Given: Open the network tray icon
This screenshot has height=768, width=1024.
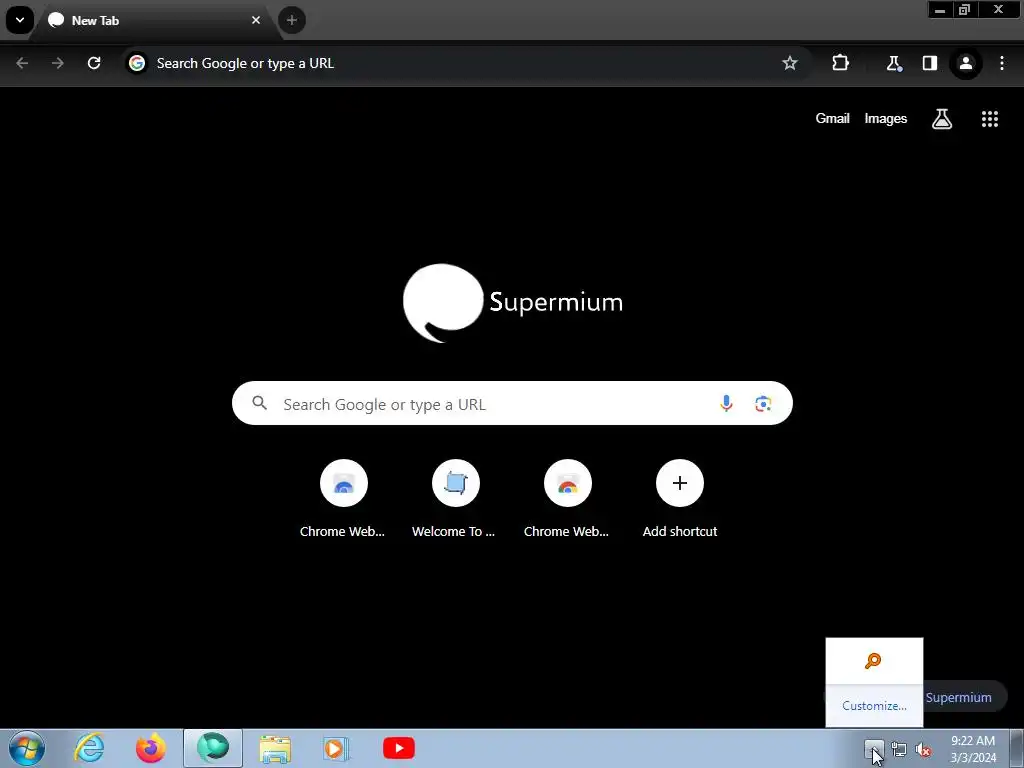Looking at the screenshot, I should 899,750.
